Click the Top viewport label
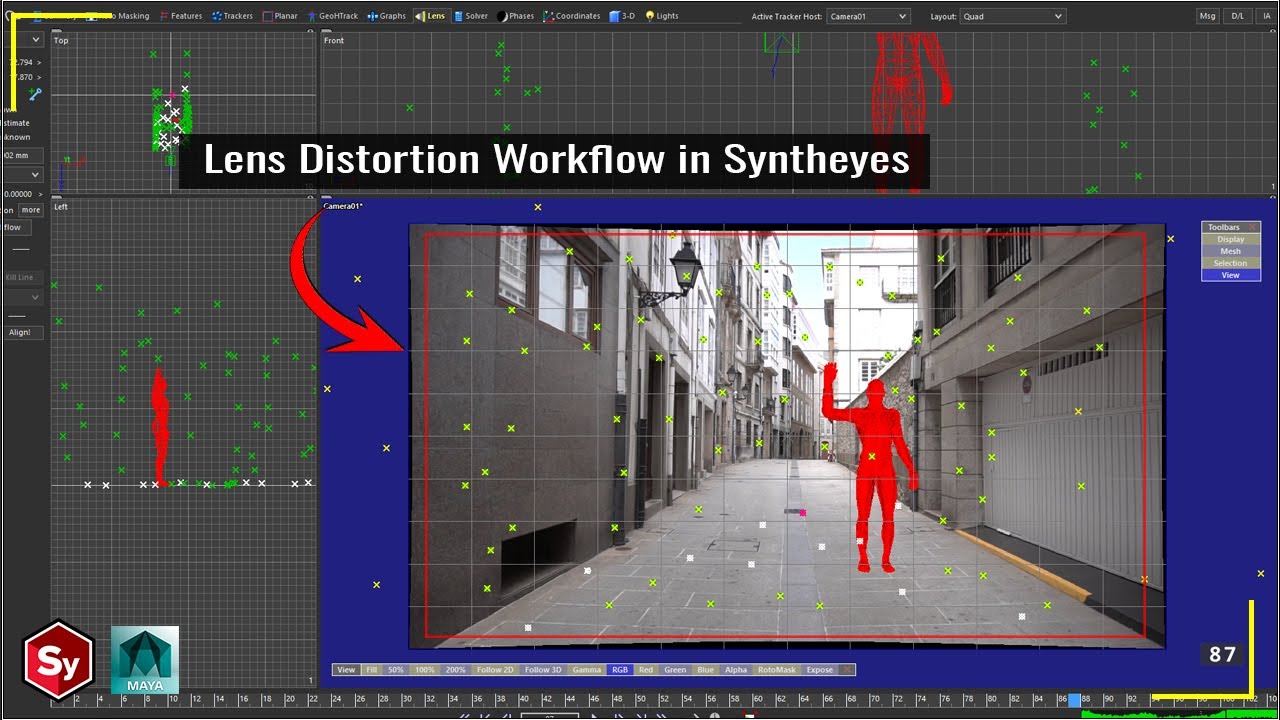Image resolution: width=1280 pixels, height=720 pixels. (x=61, y=40)
